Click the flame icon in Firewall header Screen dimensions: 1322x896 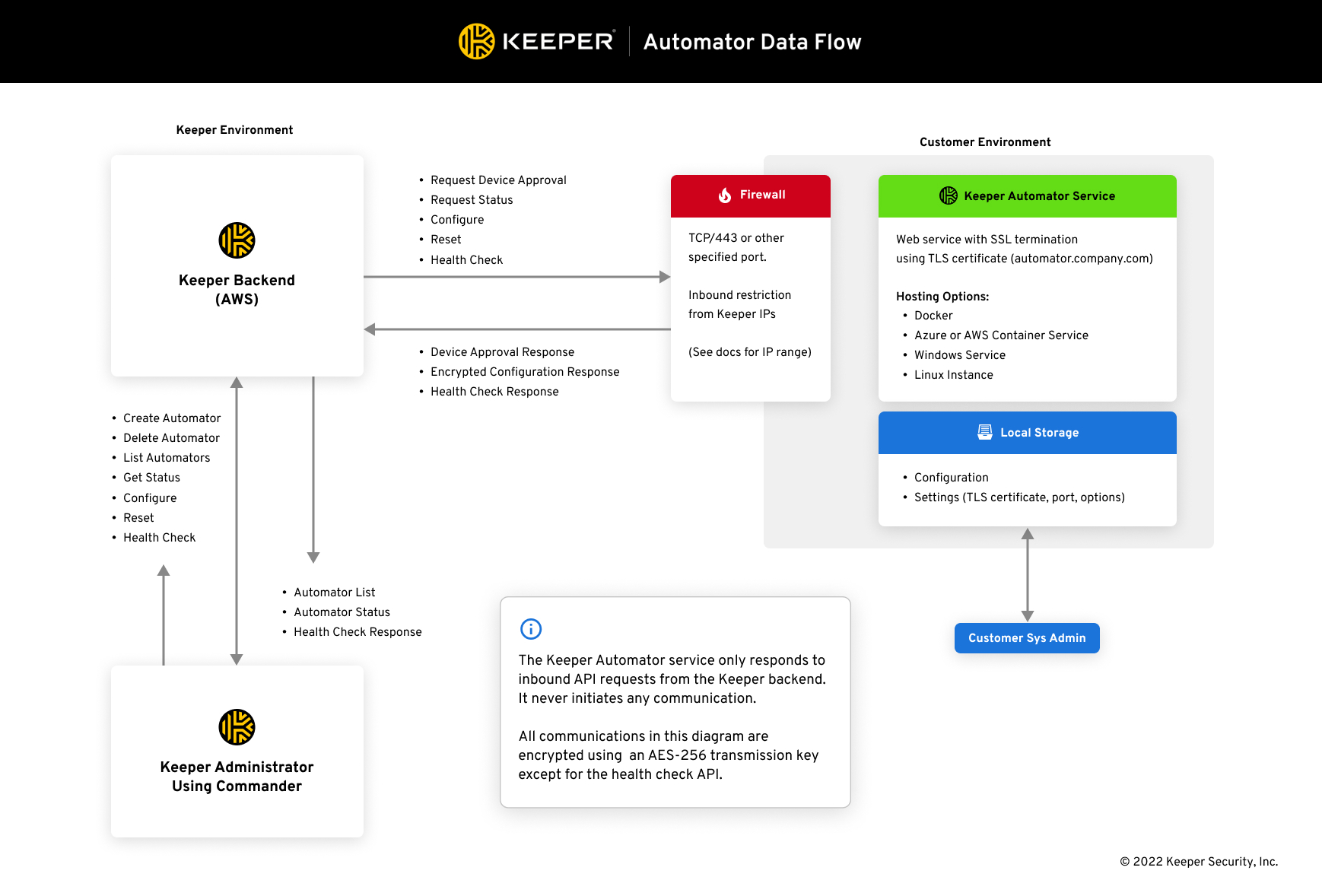point(725,195)
